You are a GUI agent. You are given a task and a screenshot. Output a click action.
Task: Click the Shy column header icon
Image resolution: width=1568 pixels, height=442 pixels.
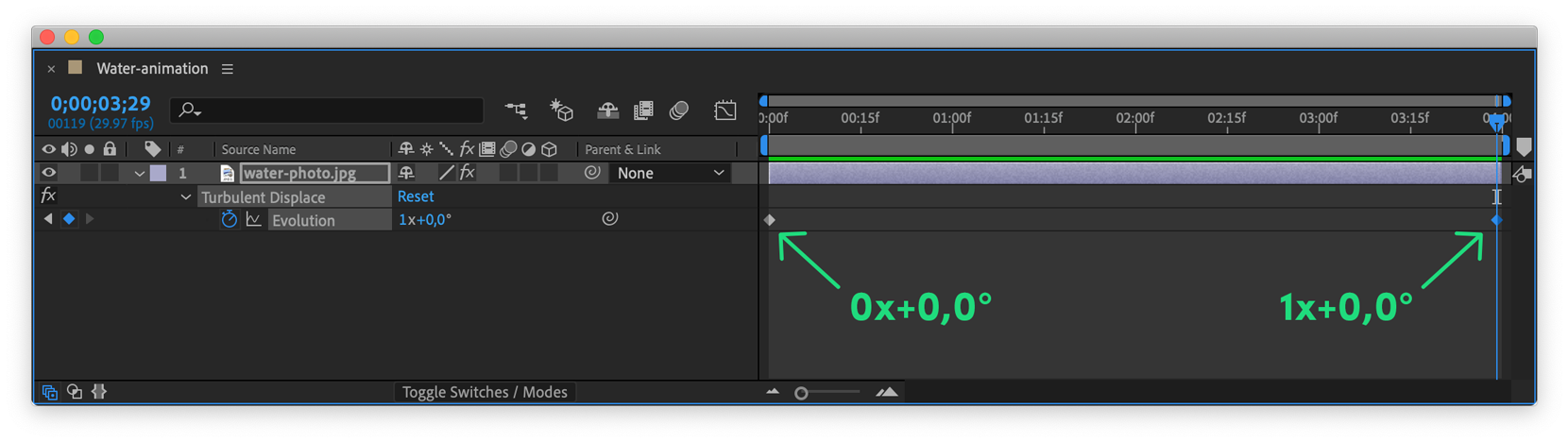coord(406,149)
